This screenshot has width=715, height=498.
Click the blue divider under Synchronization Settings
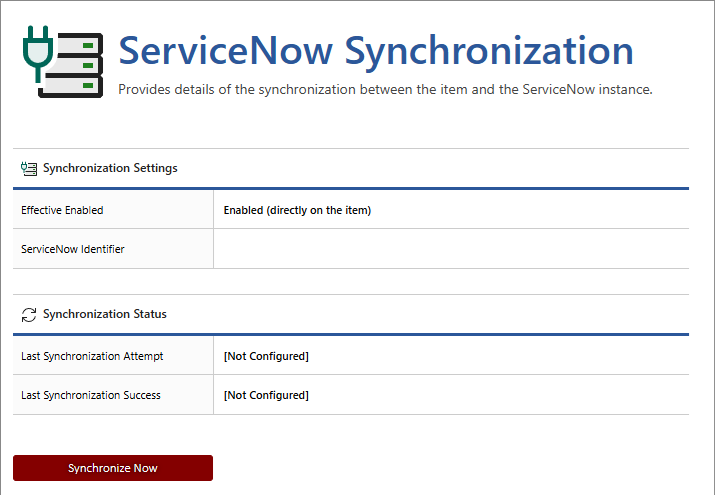(350, 188)
